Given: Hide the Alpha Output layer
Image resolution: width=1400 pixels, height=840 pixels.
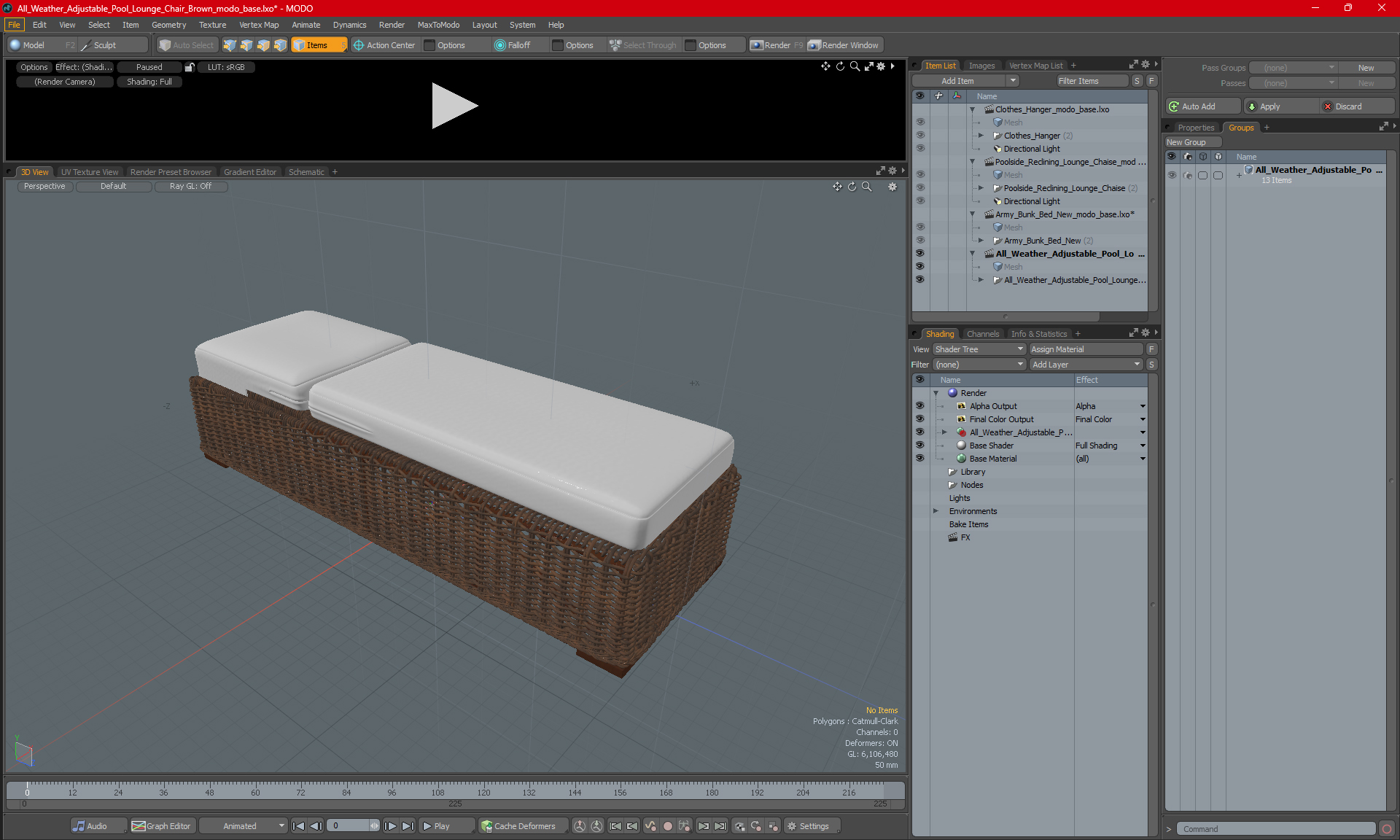Looking at the screenshot, I should 919,406.
